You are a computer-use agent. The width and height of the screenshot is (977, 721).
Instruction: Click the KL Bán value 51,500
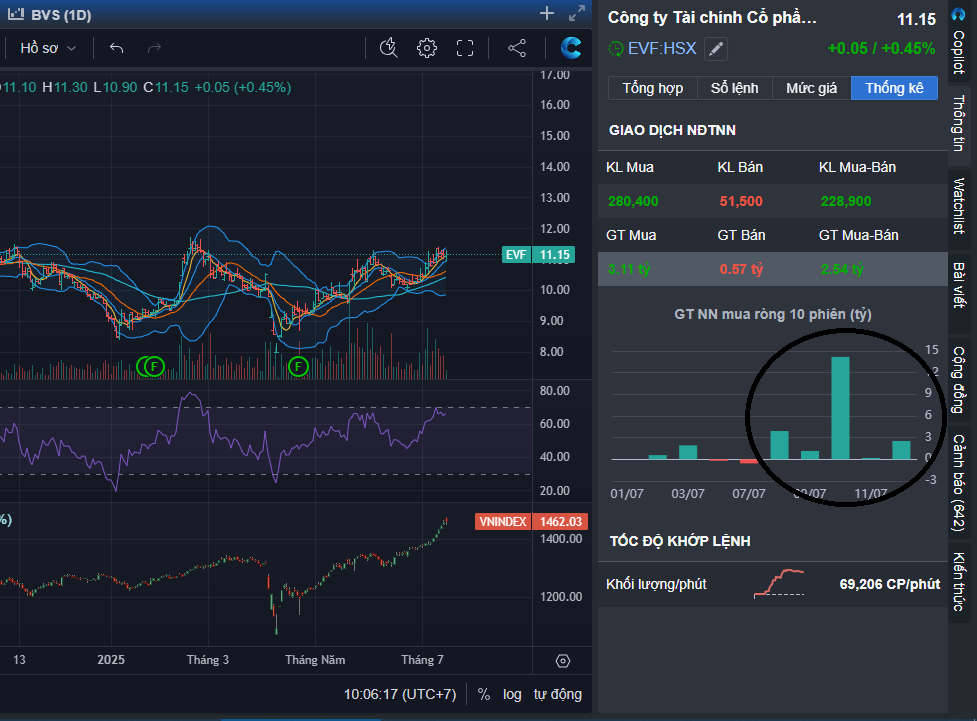(x=741, y=201)
